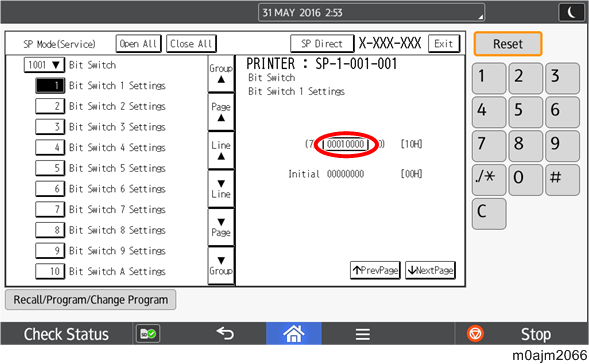
Task: Exit SP Mode
Action: coord(444,44)
